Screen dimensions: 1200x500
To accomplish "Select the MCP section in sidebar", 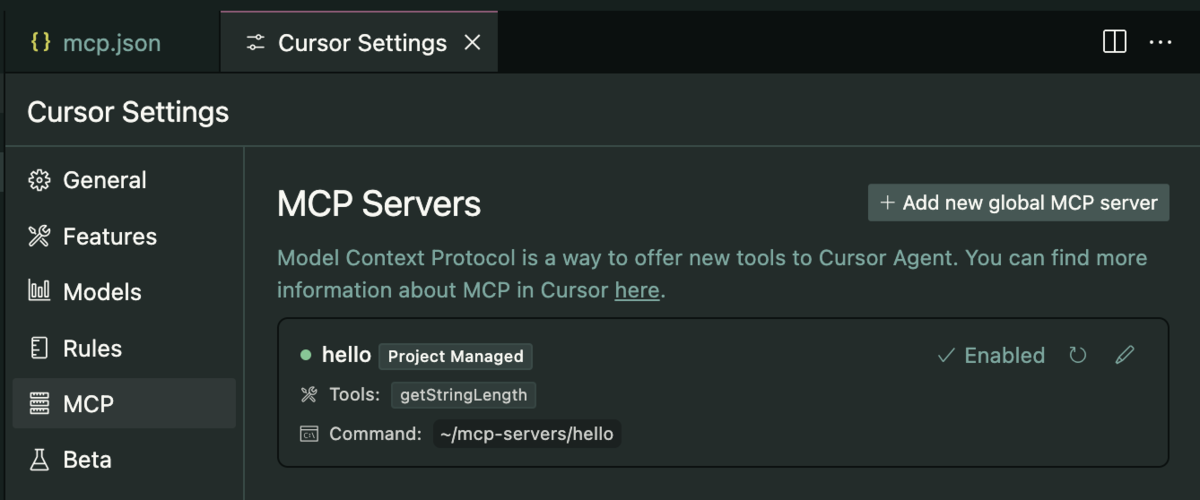I will tap(124, 404).
